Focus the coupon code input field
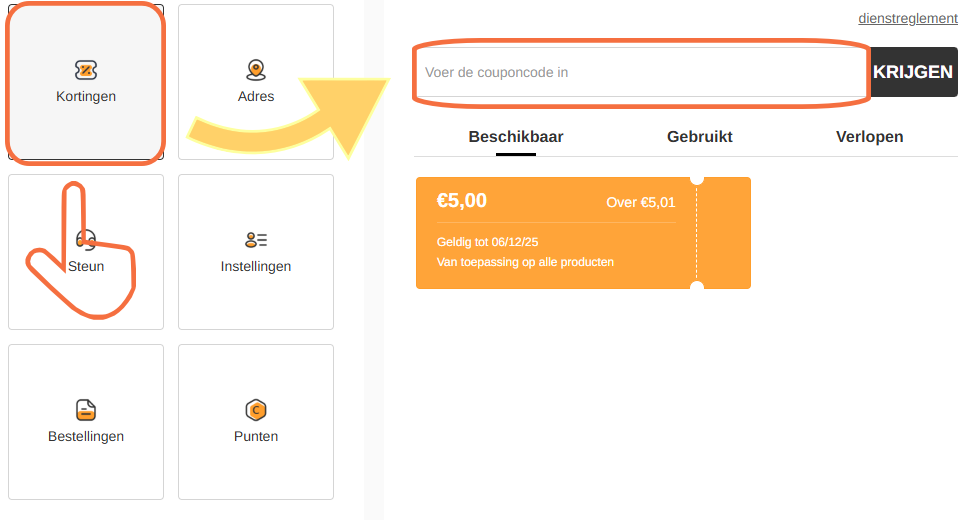Viewport: 963px width, 520px height. coord(640,72)
